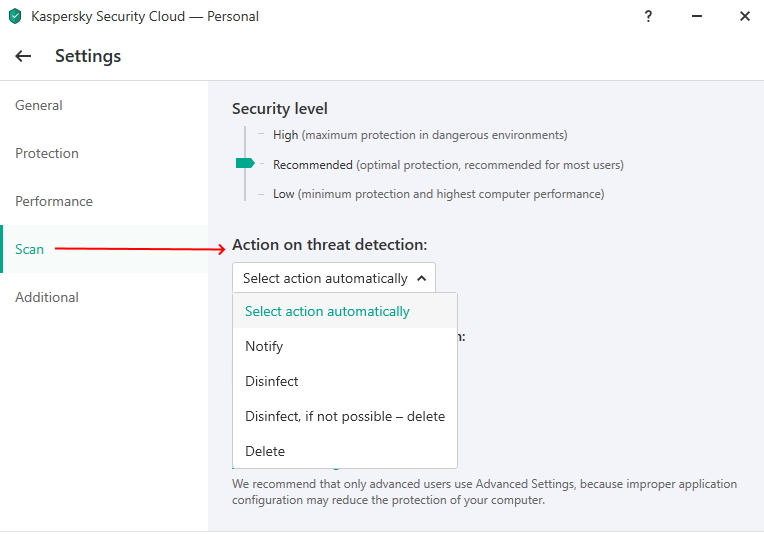Minimize the Kaspersky window
The width and height of the screenshot is (764, 534).
point(697,16)
